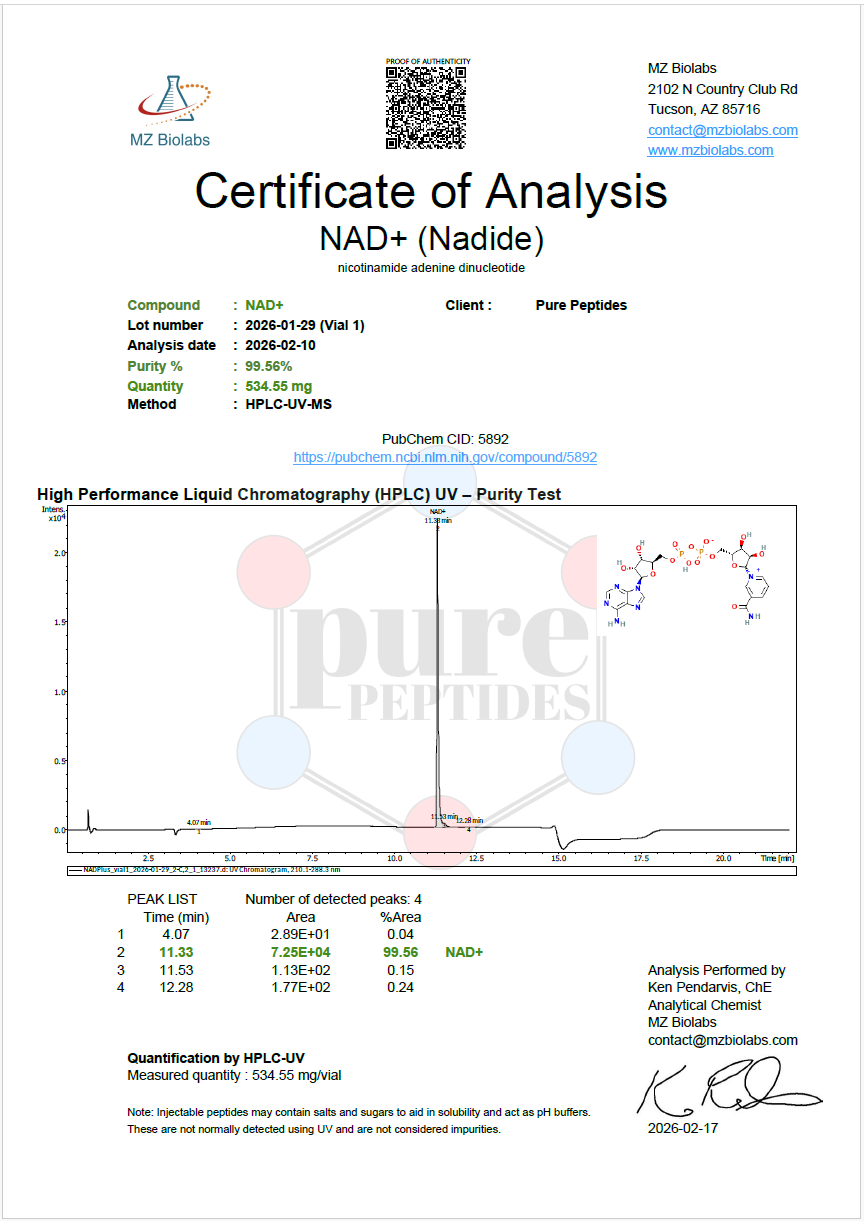Image resolution: width=864 pixels, height=1221 pixels.
Task: Click 'Quantification by HPLC-UV' heading
Action: (216, 1058)
